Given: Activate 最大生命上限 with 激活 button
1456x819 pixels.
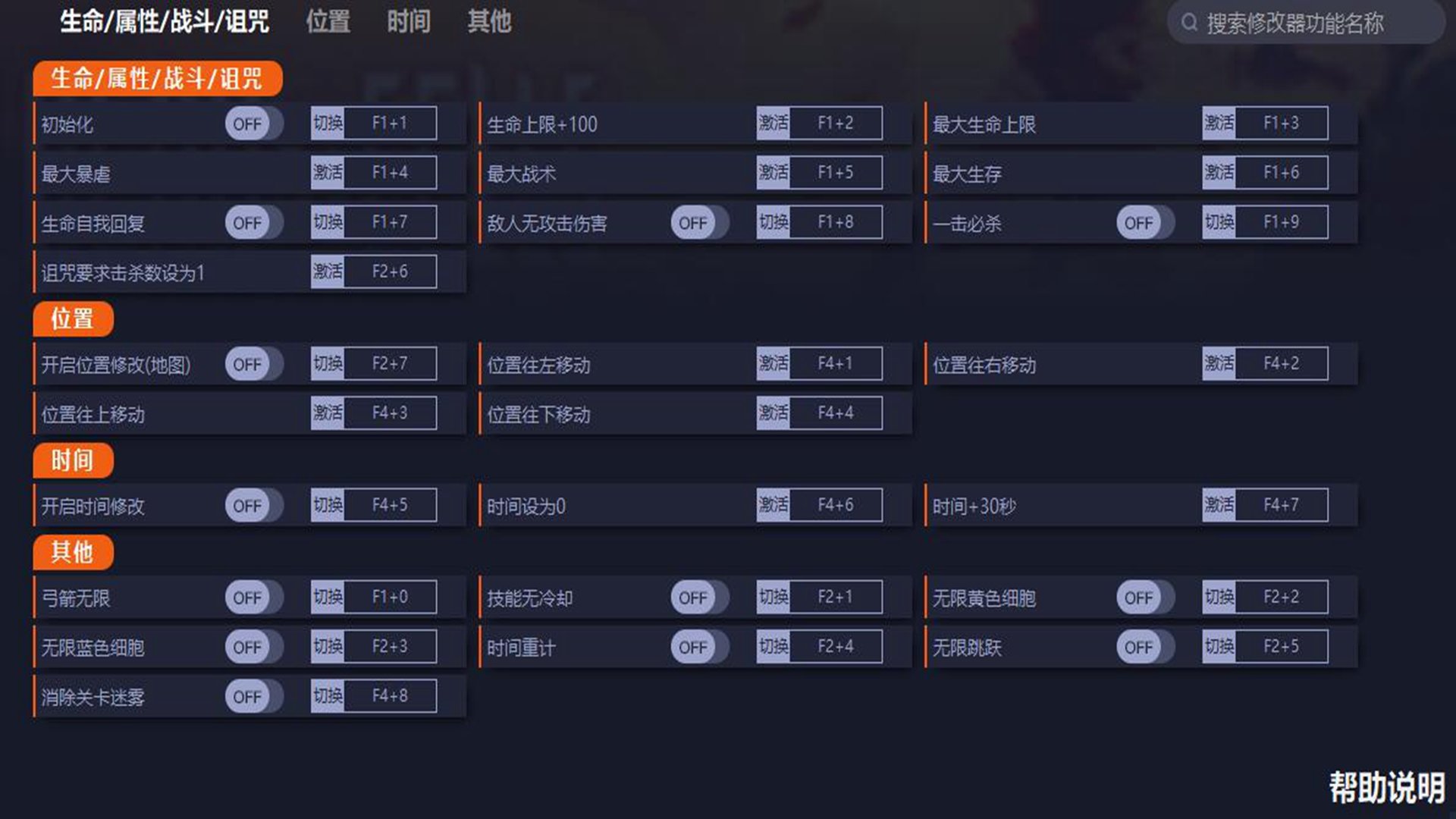Looking at the screenshot, I should (x=1219, y=123).
